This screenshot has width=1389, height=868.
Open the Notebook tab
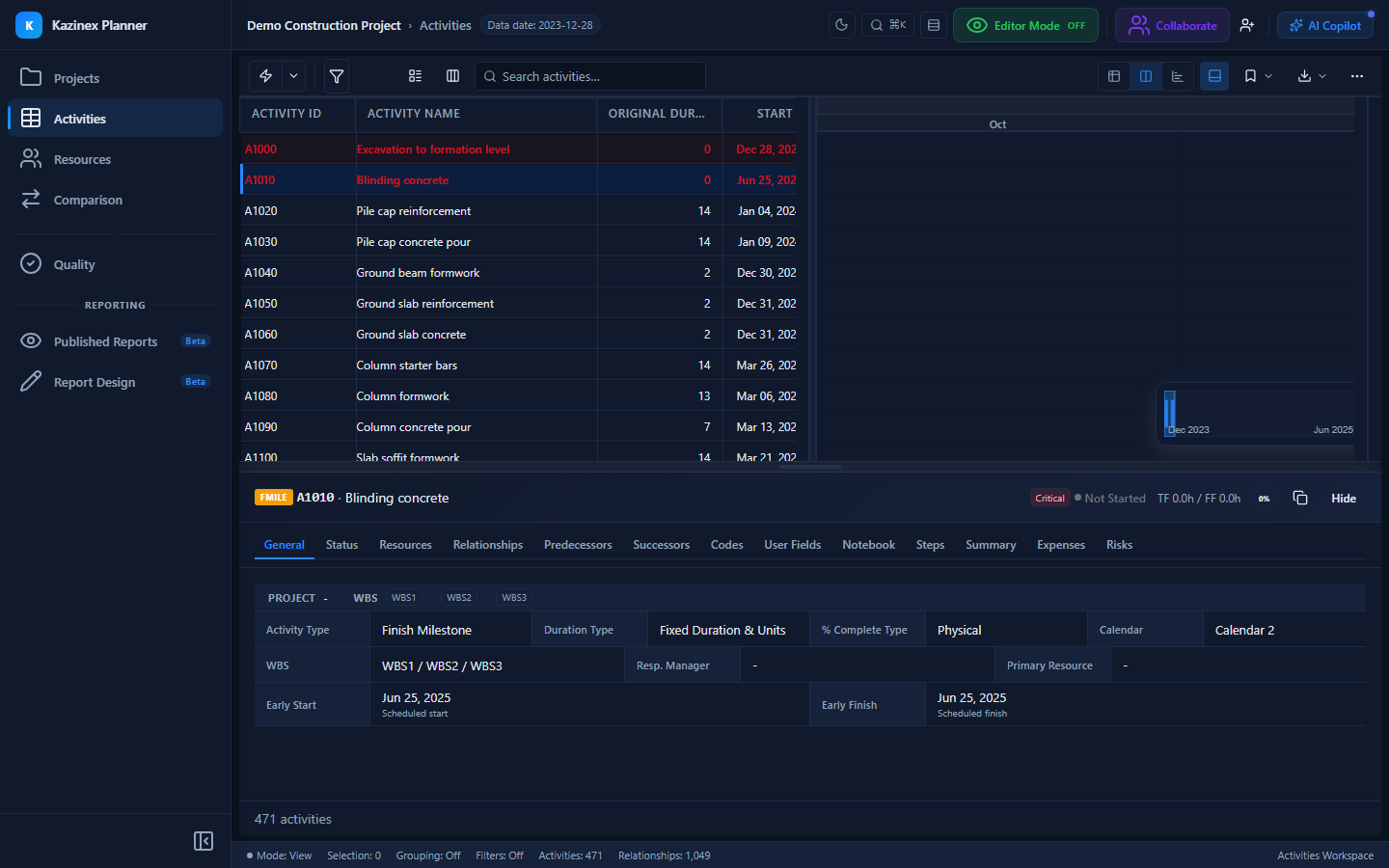[869, 545]
